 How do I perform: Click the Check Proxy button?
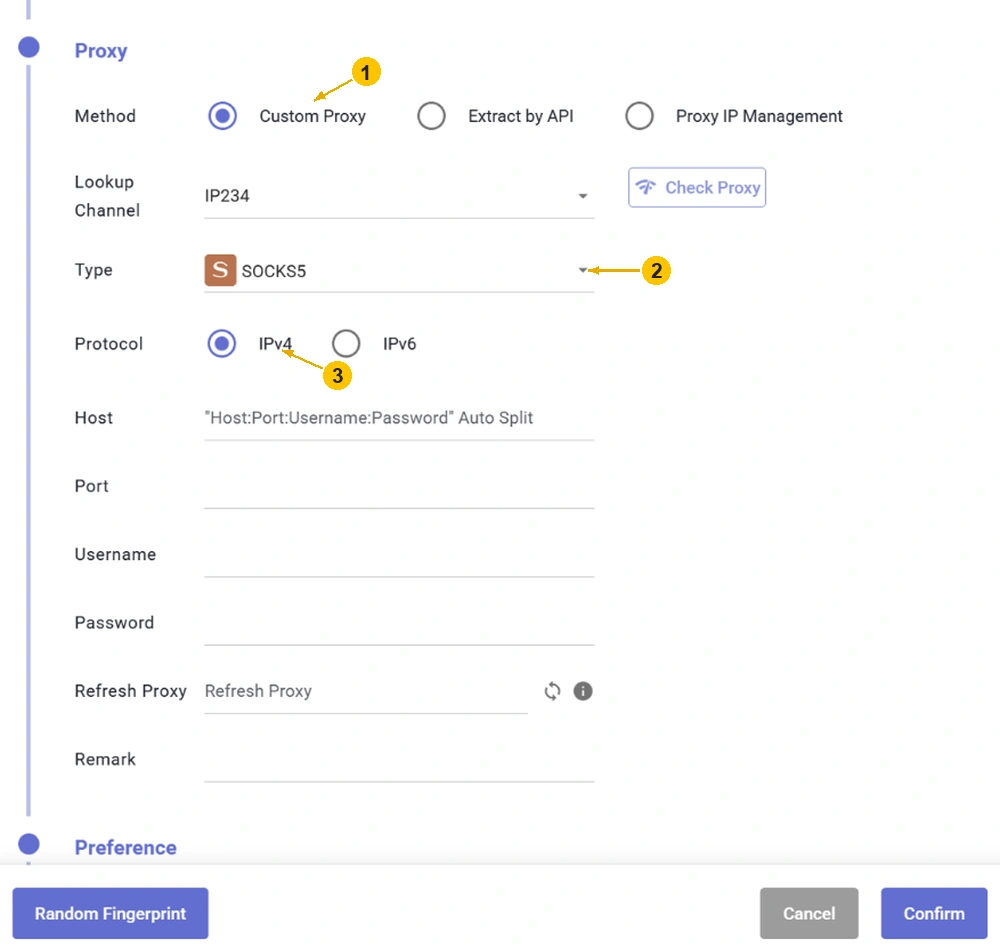coord(697,188)
